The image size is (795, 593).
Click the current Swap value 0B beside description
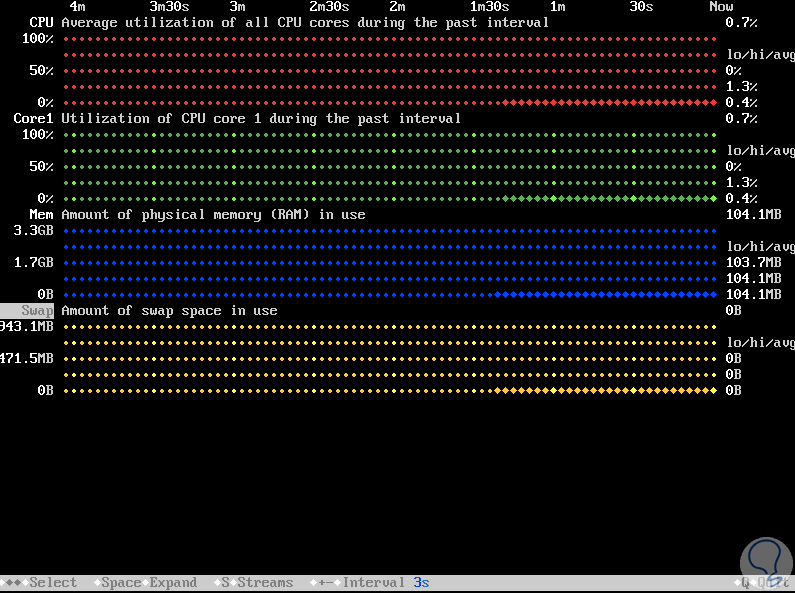tap(733, 311)
